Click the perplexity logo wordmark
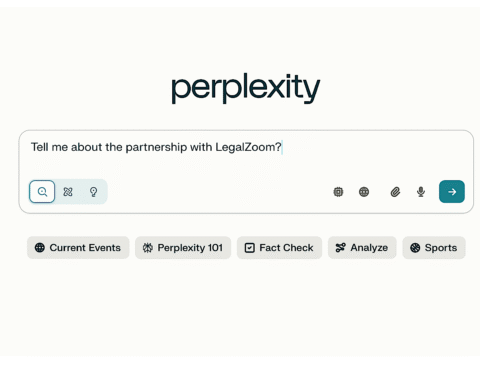Screen dimensions: 480x381 (246, 88)
